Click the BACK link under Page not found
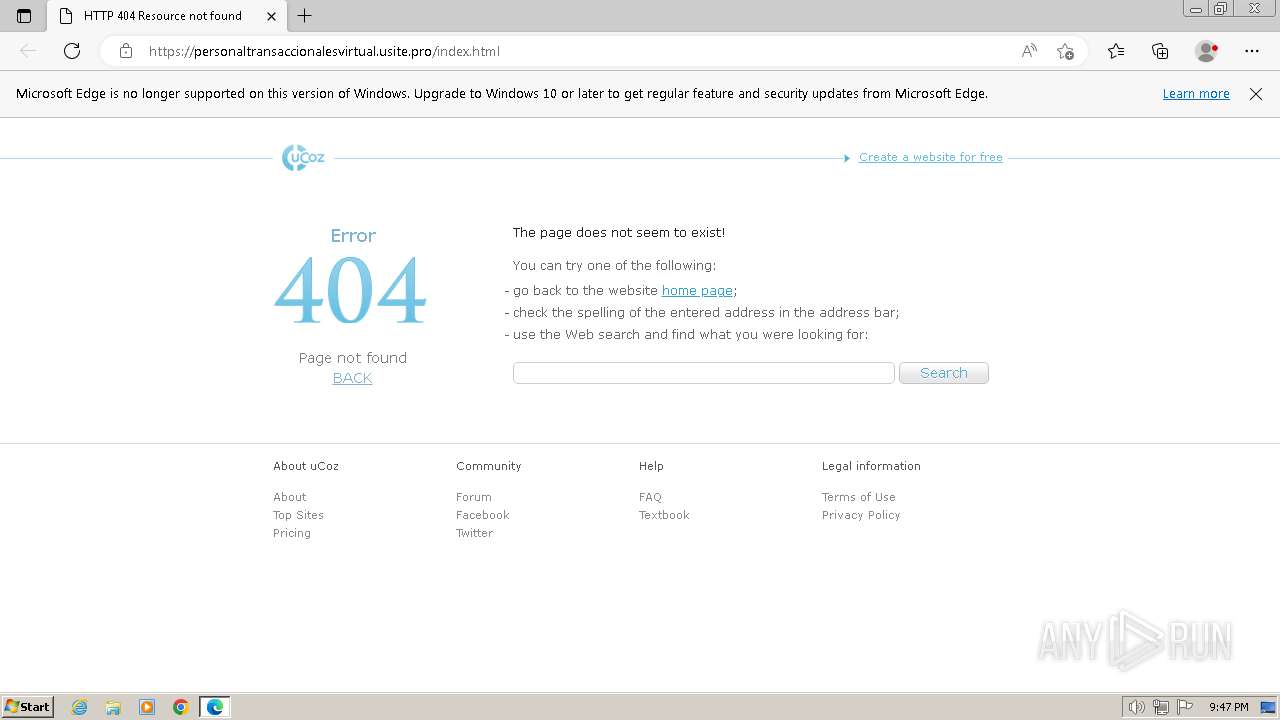1280x720 pixels. pos(352,378)
